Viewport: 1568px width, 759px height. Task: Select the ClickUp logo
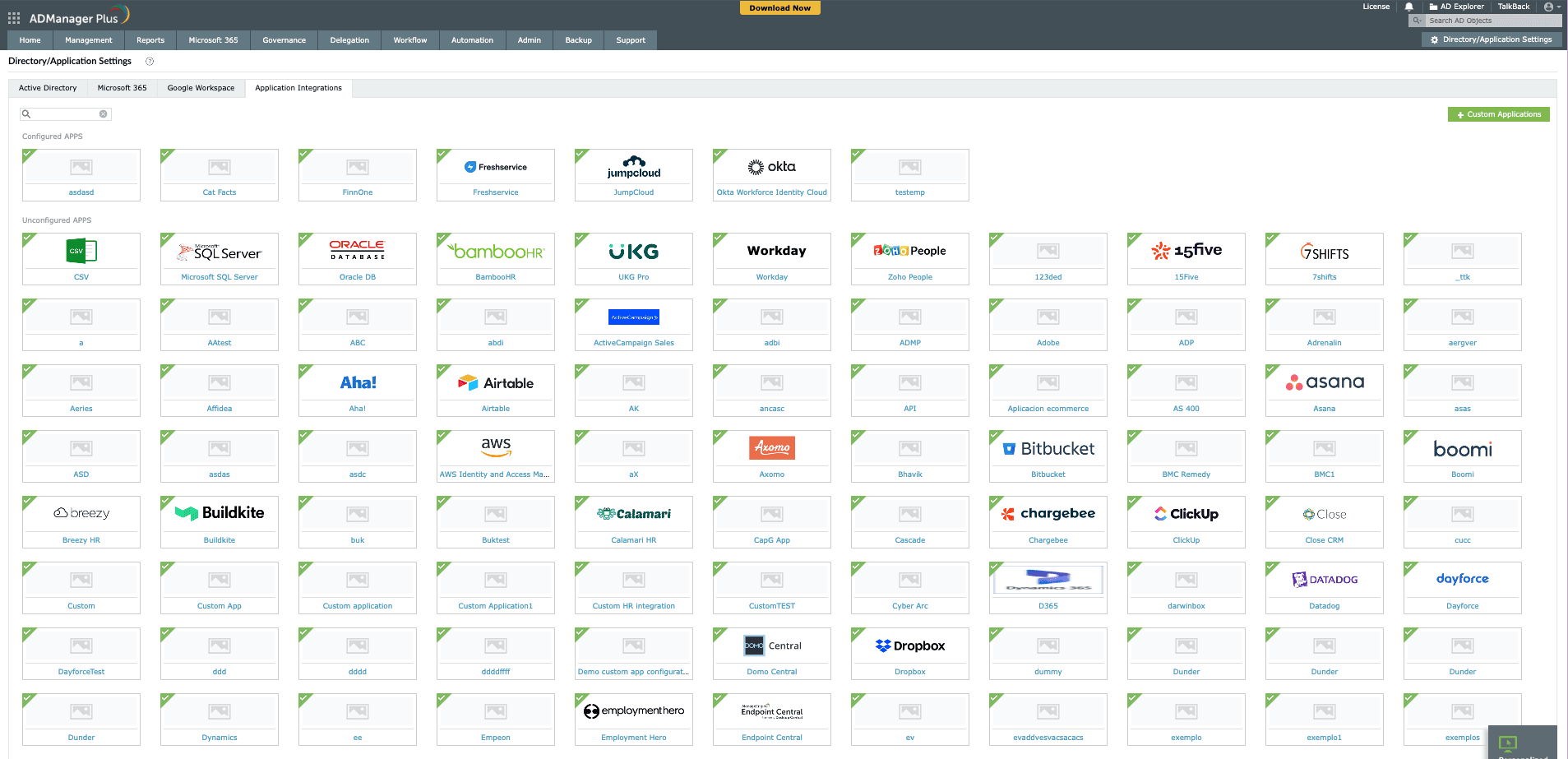pos(1186,514)
